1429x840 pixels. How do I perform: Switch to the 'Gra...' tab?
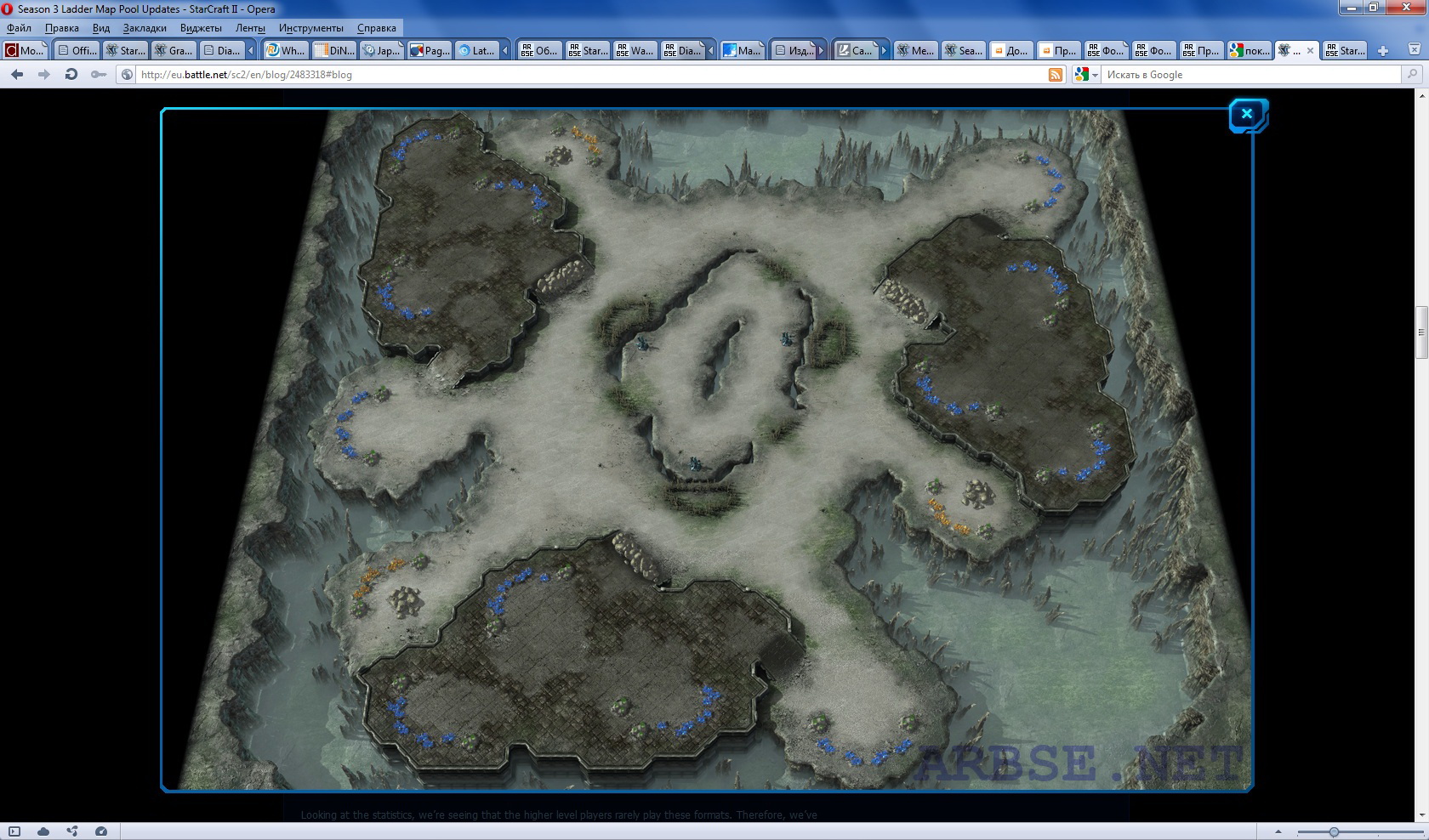coord(174,51)
